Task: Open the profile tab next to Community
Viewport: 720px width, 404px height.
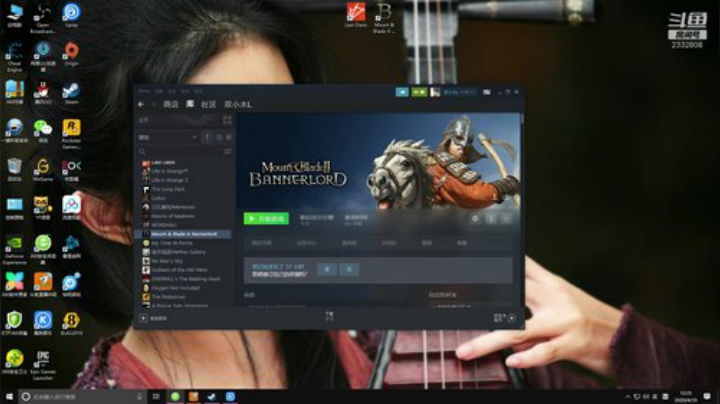Action: [237, 105]
